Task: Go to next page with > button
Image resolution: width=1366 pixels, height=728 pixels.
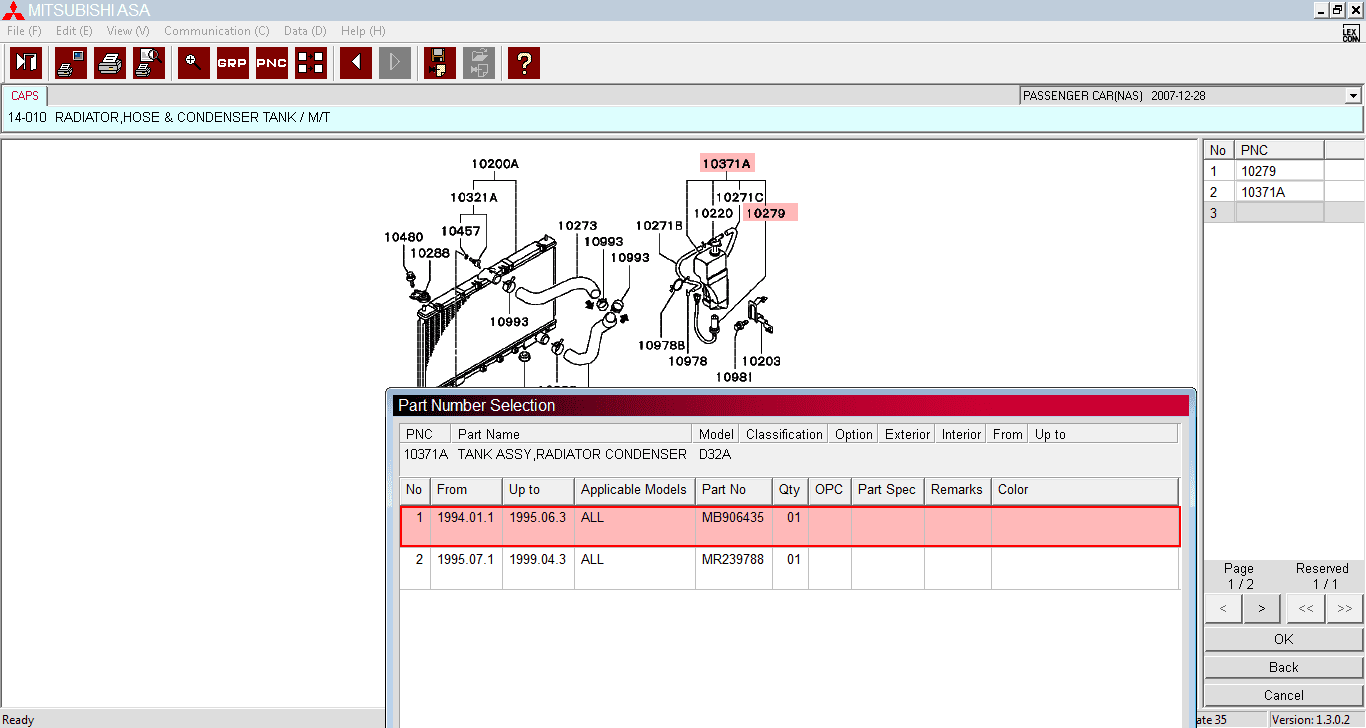Action: pyautogui.click(x=1262, y=608)
